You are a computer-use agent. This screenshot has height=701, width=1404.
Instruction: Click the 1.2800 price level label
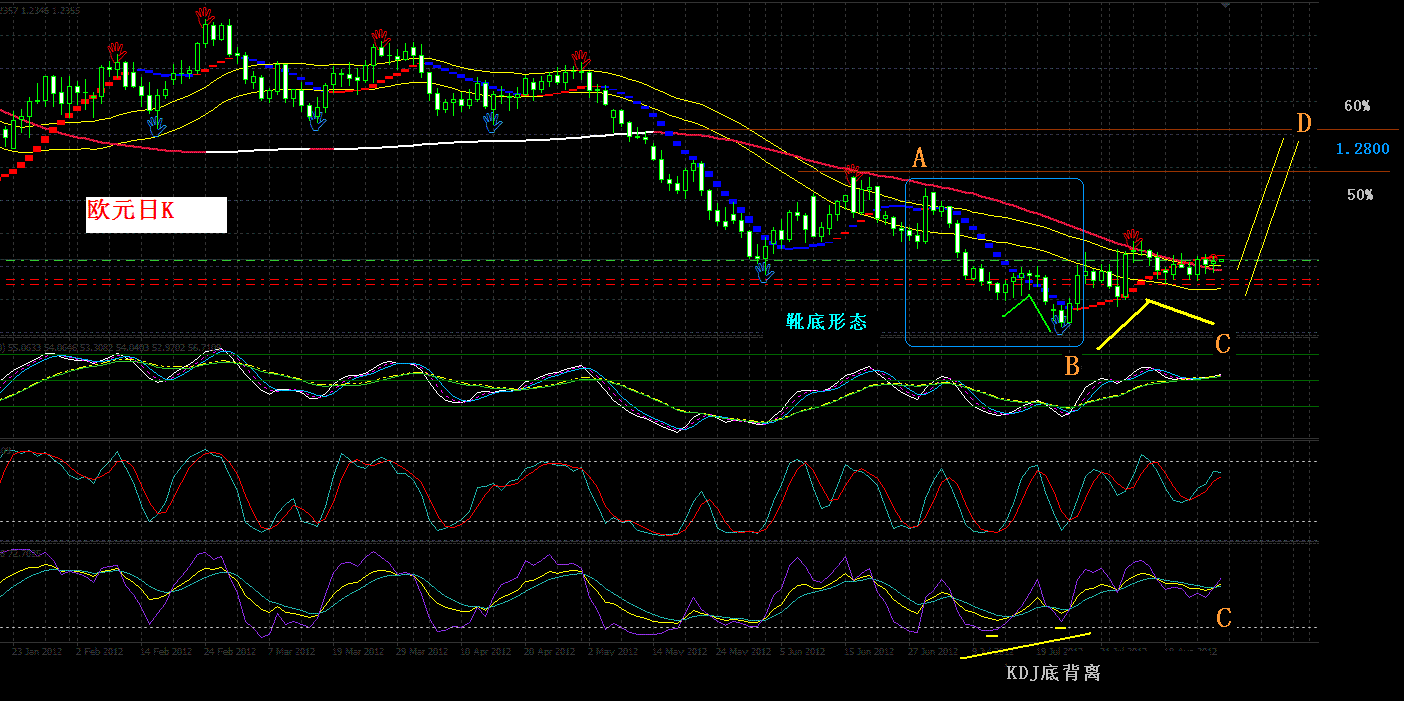pos(1362,148)
